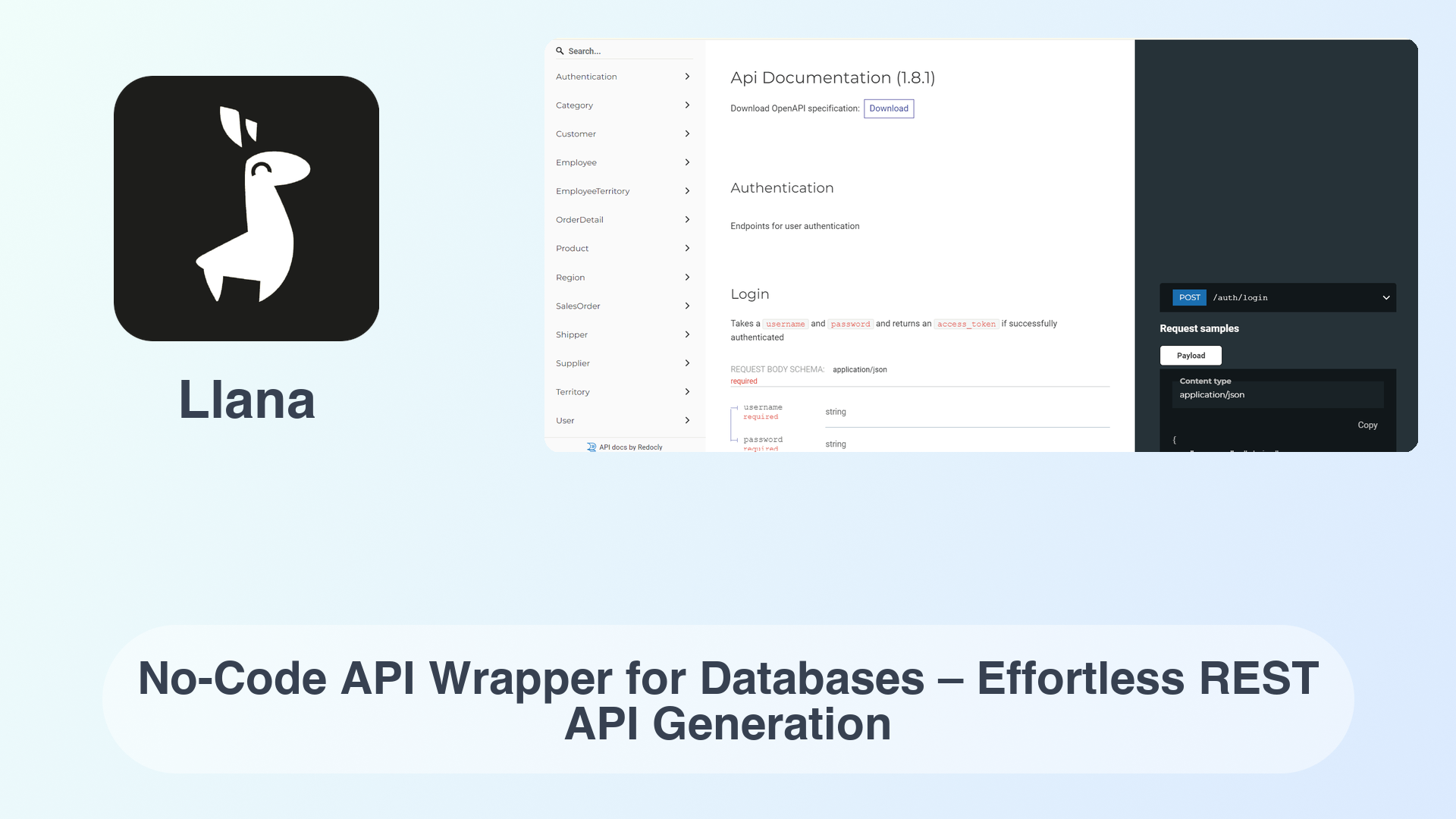Click the Payload tab in Request samples

click(x=1191, y=355)
